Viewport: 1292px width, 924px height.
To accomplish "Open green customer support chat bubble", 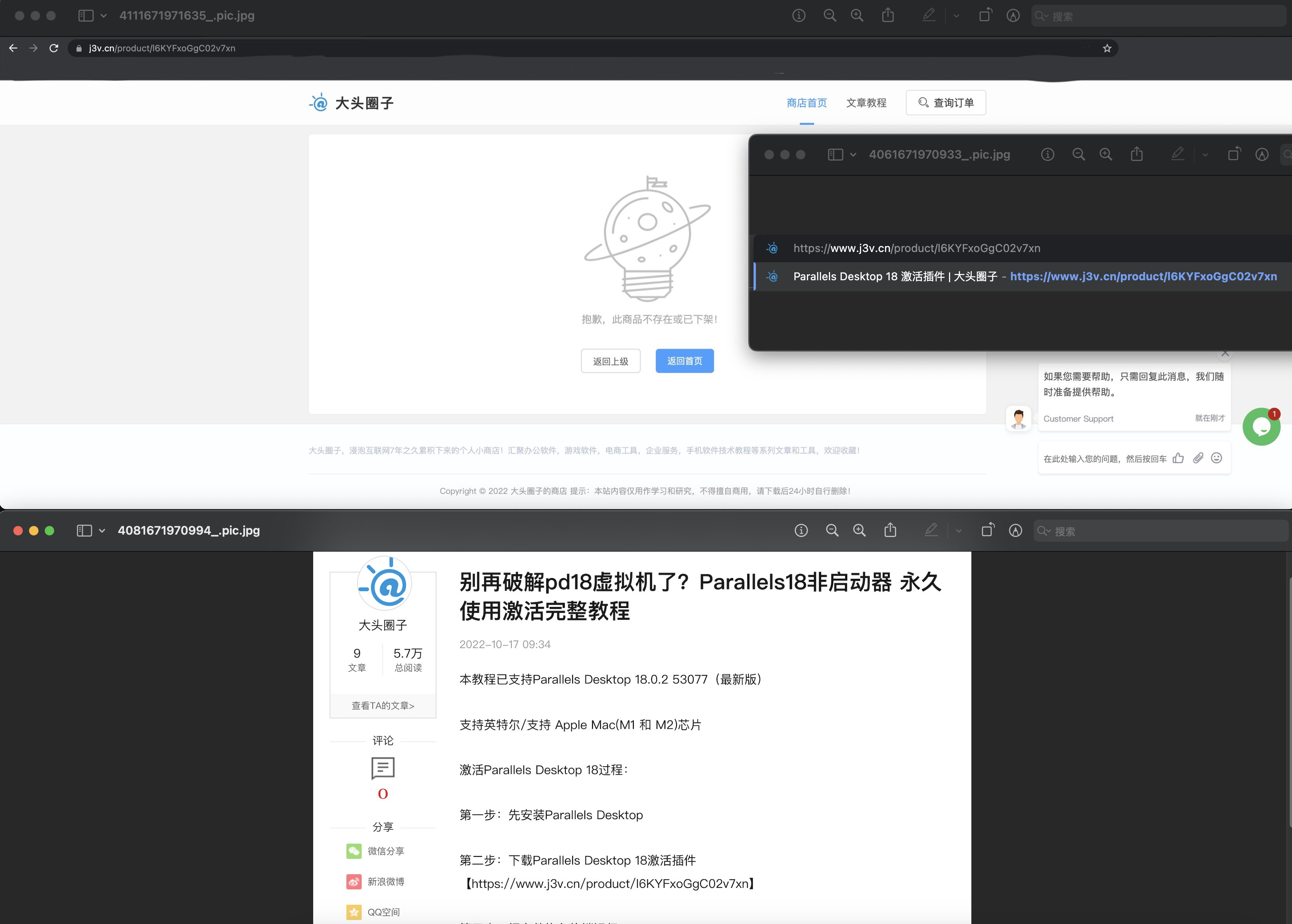I will pyautogui.click(x=1261, y=427).
